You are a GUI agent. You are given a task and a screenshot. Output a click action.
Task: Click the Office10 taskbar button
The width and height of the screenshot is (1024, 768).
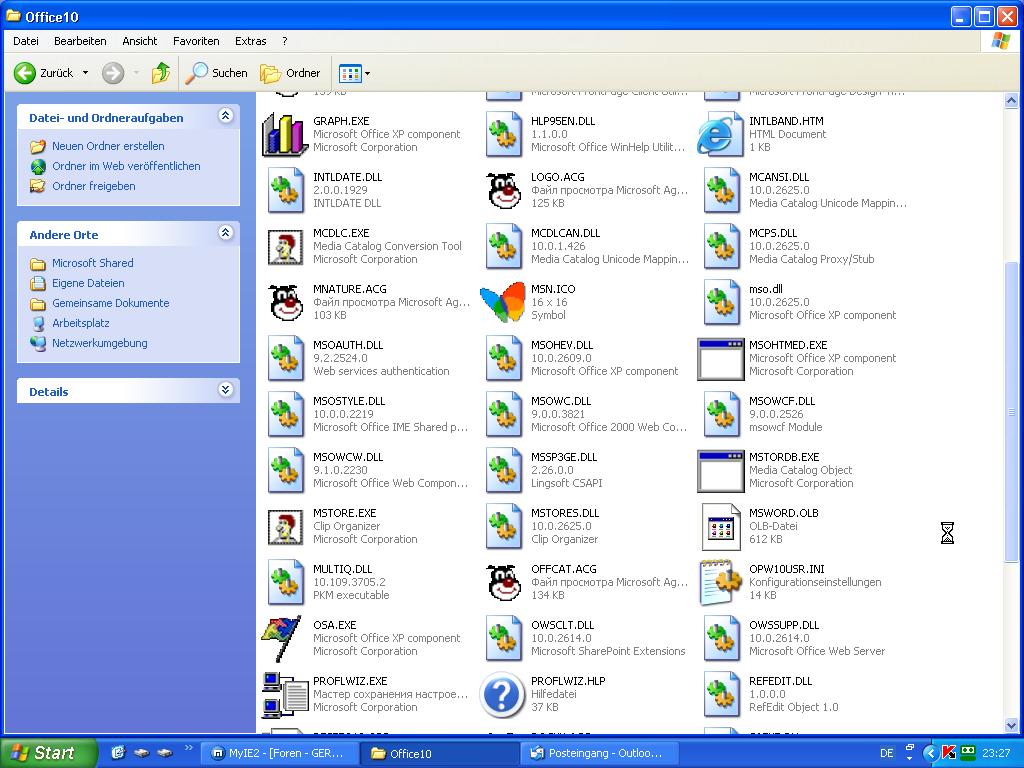pos(438,754)
